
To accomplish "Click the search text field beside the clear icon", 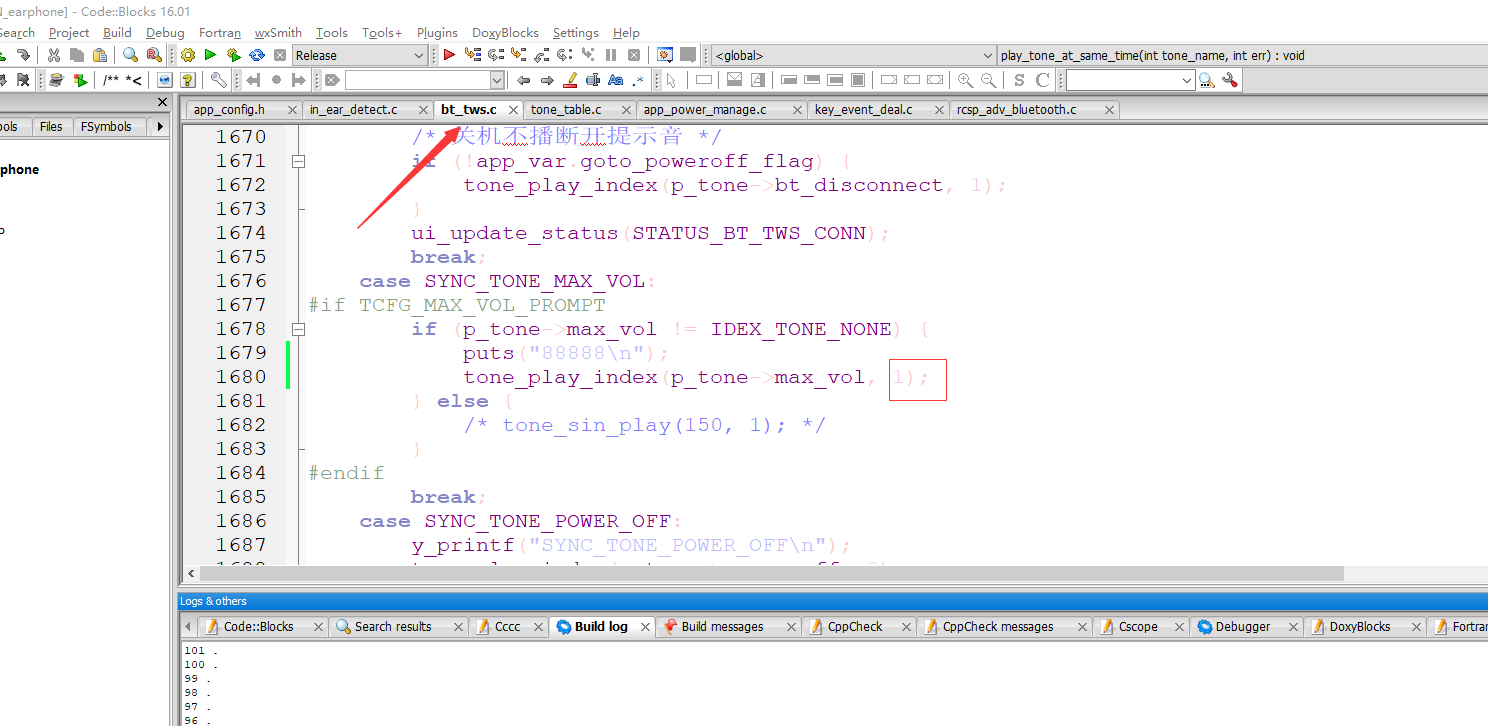I will pos(425,80).
